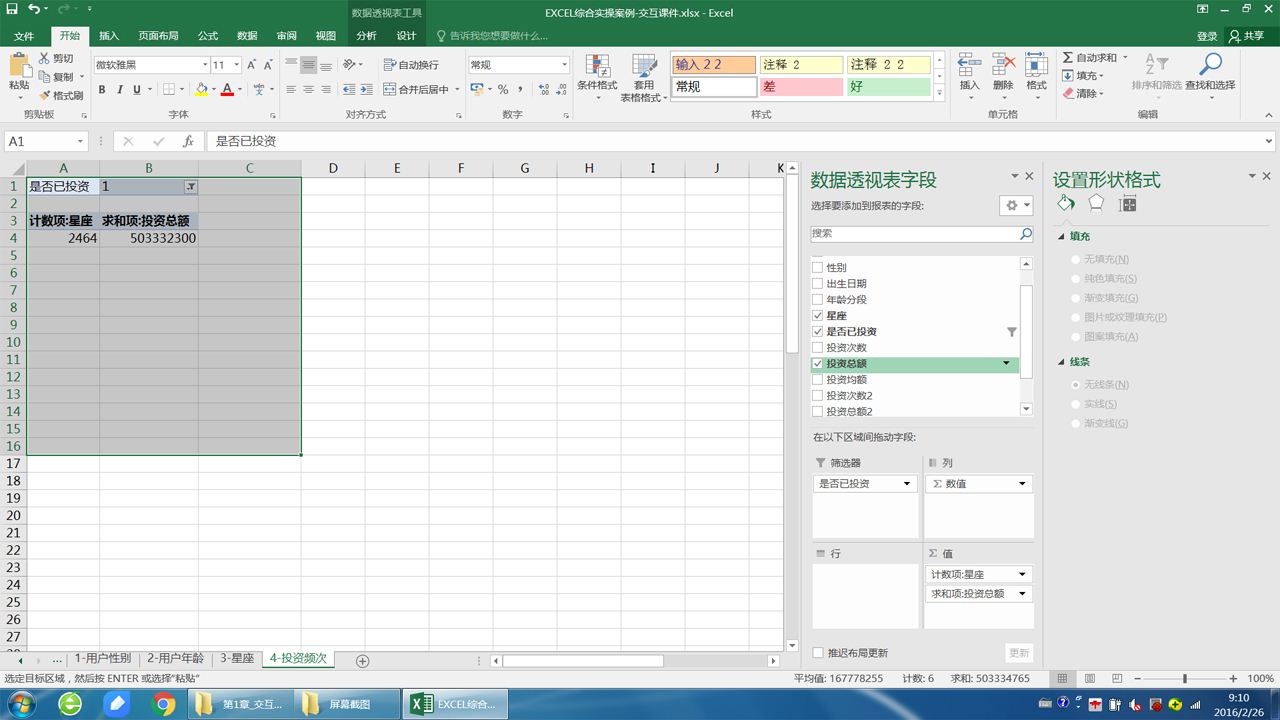Select the 纯色填充 radio option
The height and width of the screenshot is (720, 1280).
(x=1076, y=279)
